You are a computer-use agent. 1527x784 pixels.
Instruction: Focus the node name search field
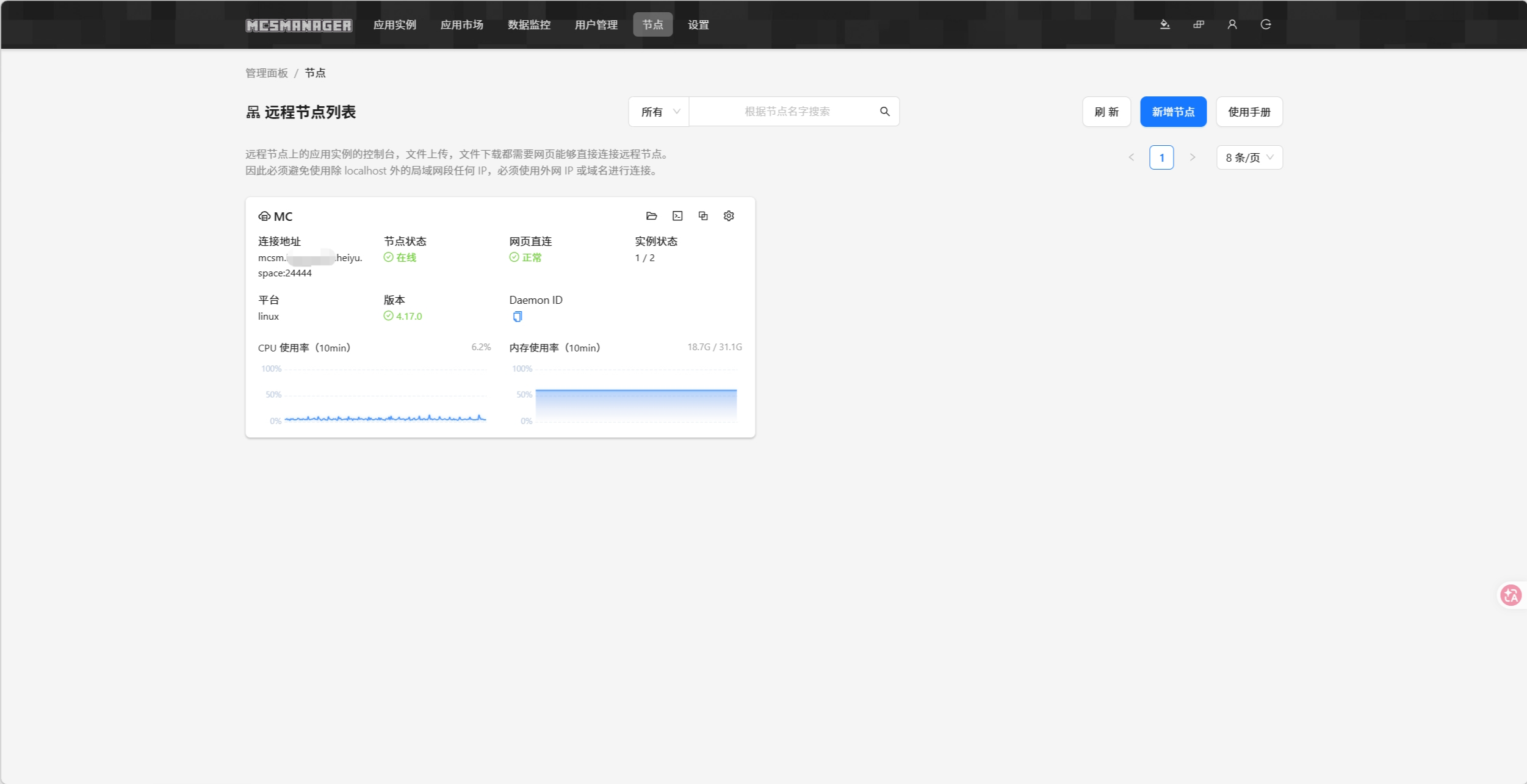click(787, 112)
